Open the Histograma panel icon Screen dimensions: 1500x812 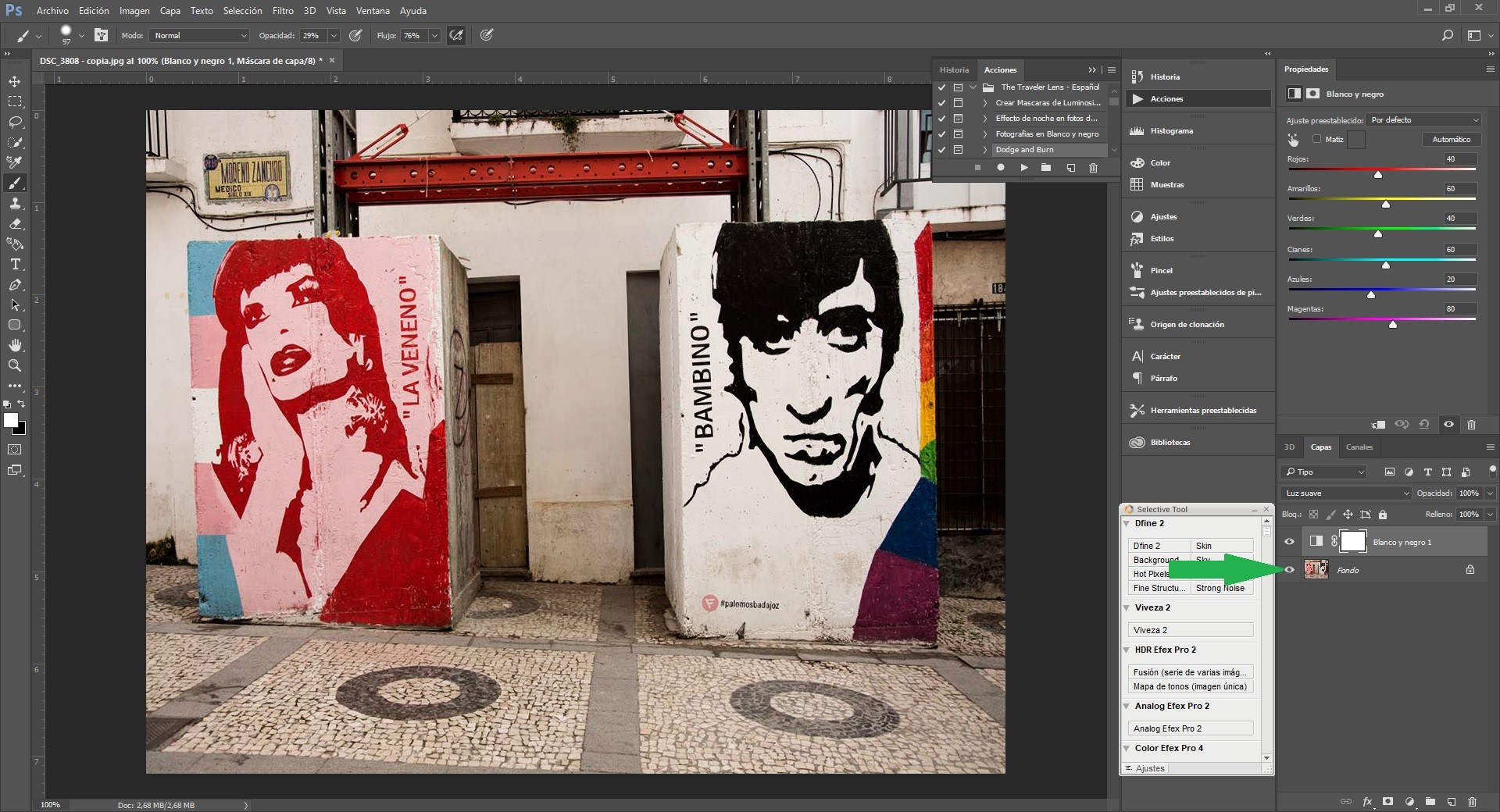pos(1137,130)
